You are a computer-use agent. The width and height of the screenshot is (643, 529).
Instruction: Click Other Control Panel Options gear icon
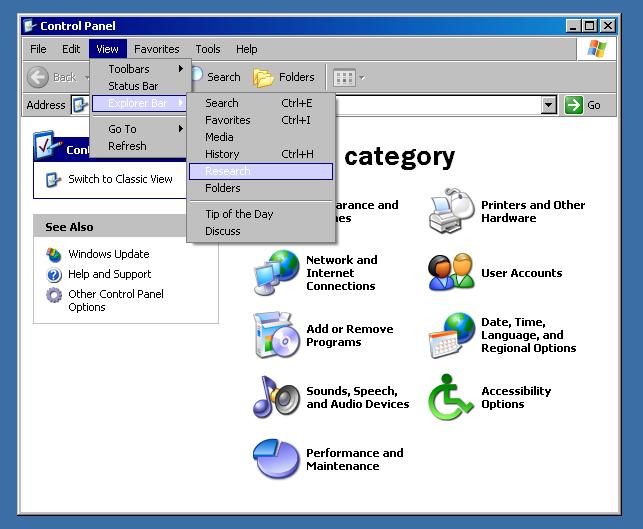point(54,294)
